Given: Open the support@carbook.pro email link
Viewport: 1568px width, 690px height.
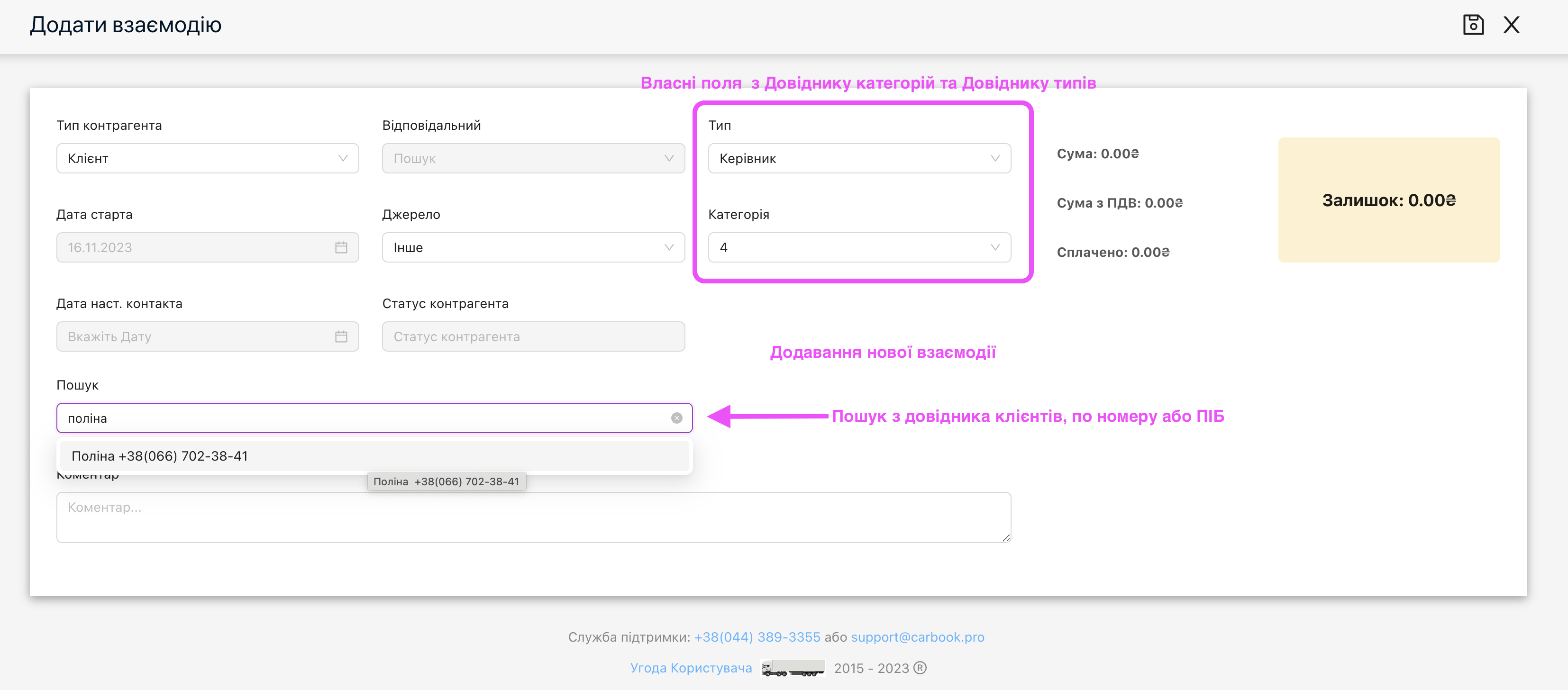Looking at the screenshot, I should tap(917, 637).
